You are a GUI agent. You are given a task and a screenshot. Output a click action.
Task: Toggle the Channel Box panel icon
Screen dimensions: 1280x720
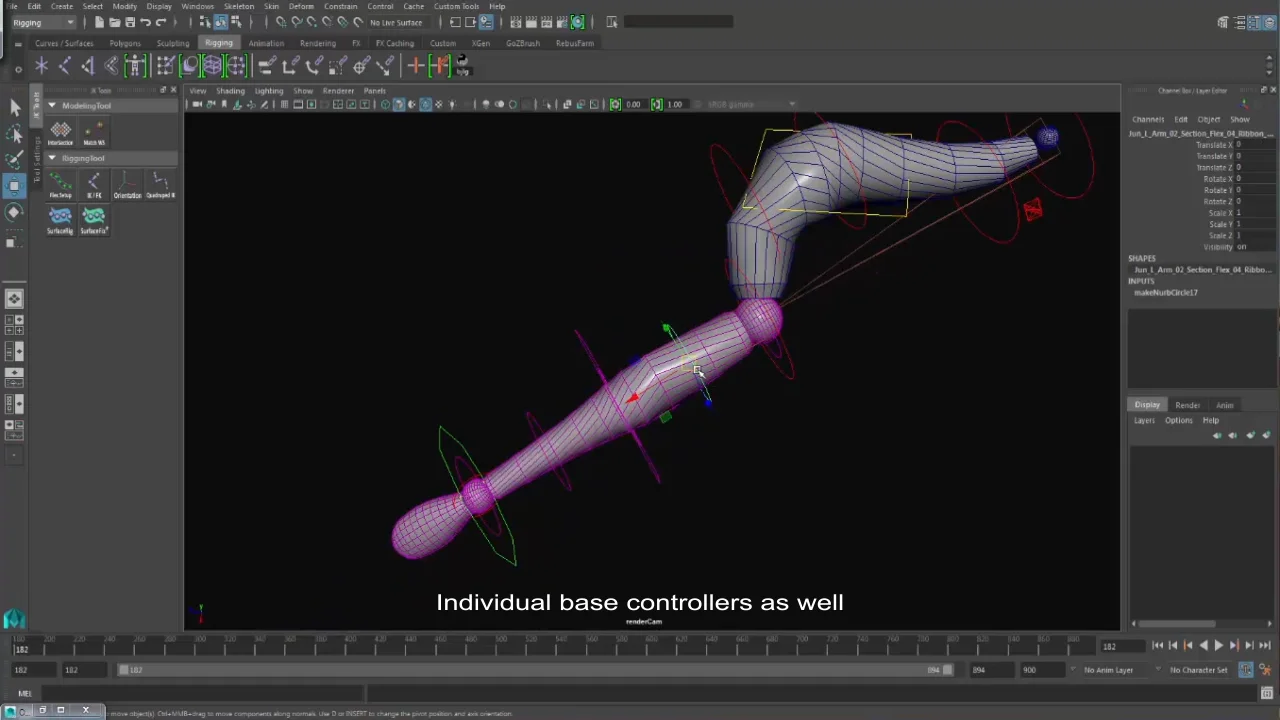click(1270, 22)
